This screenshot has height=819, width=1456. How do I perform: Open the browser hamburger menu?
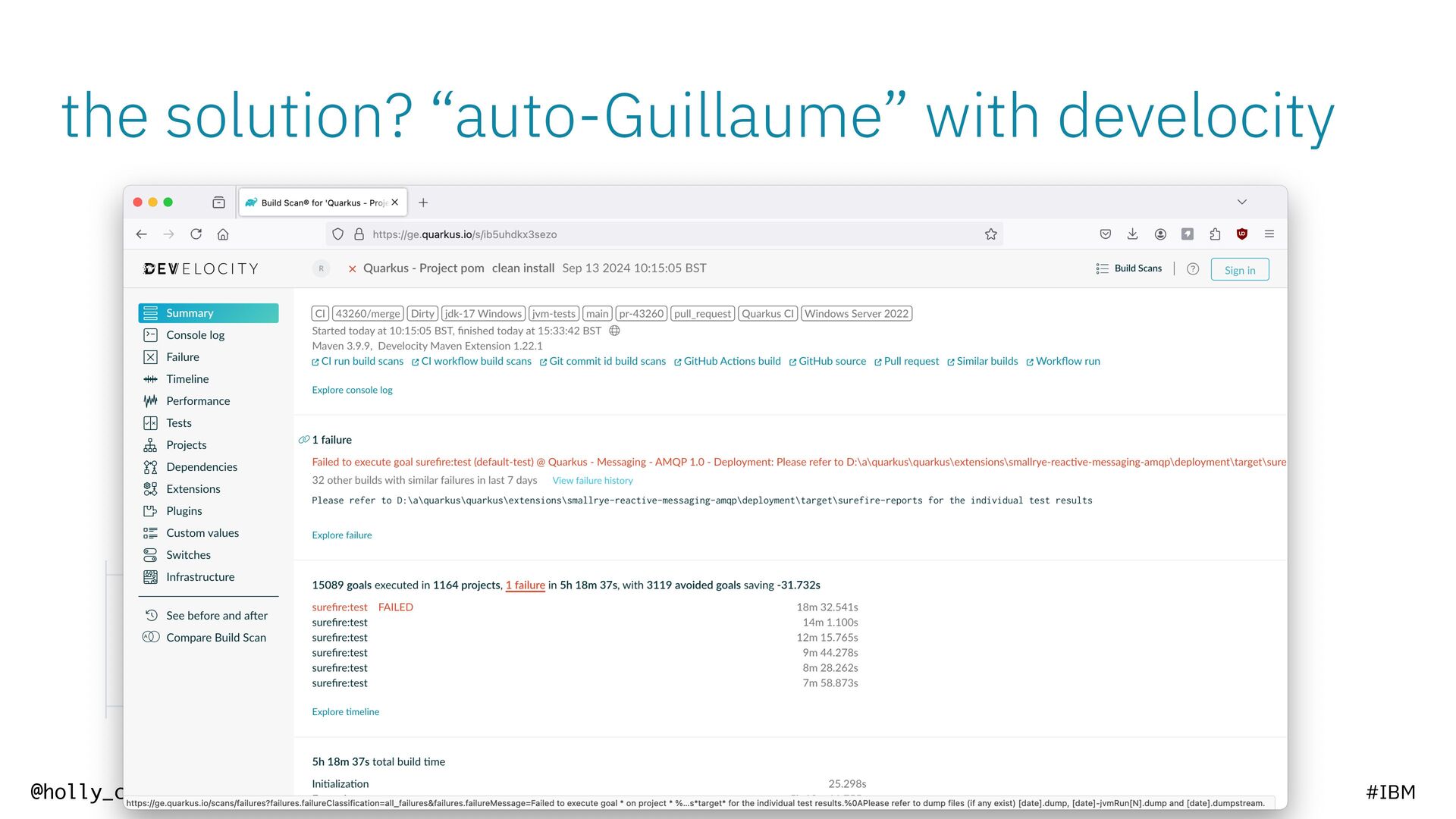click(1269, 234)
